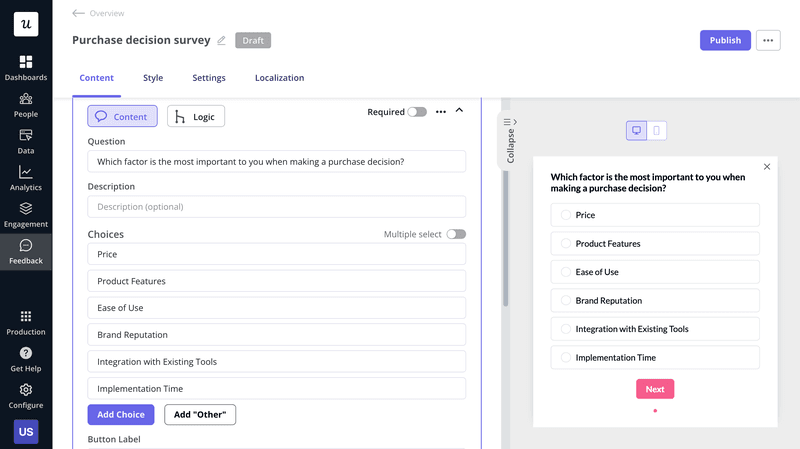
Task: Click the Draft status badge
Action: pyautogui.click(x=253, y=40)
